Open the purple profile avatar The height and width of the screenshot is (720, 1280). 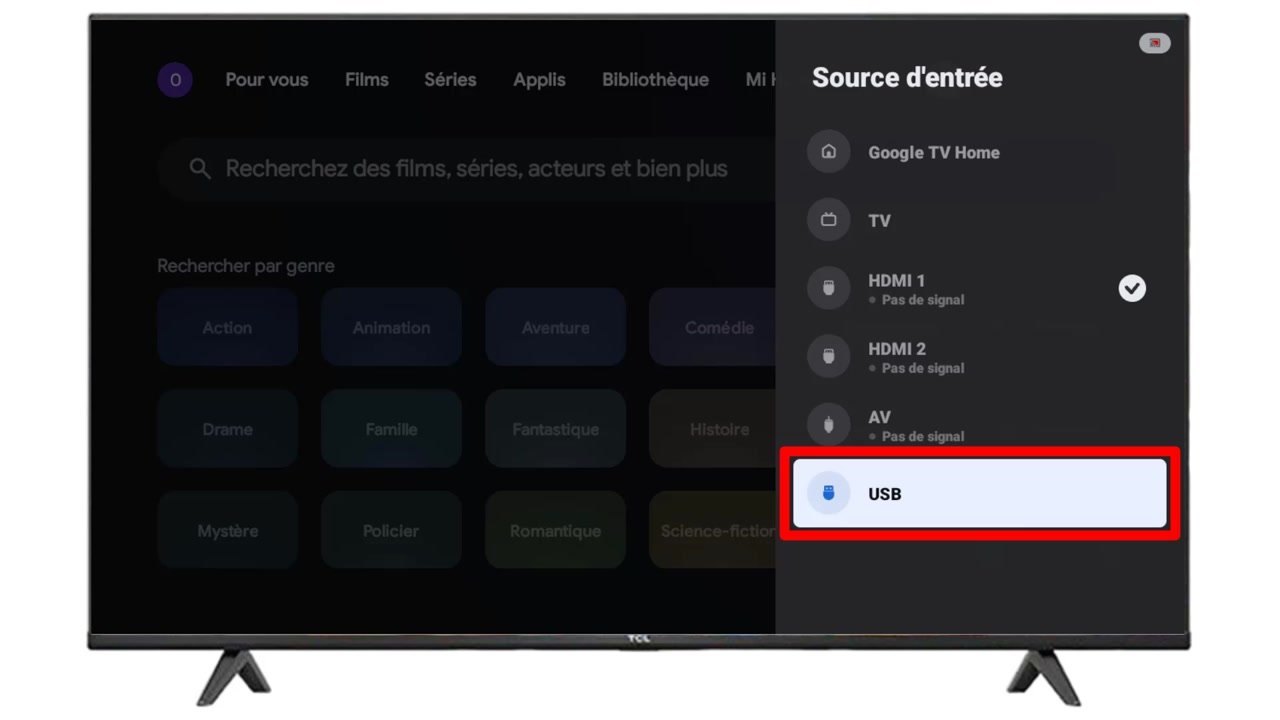175,80
